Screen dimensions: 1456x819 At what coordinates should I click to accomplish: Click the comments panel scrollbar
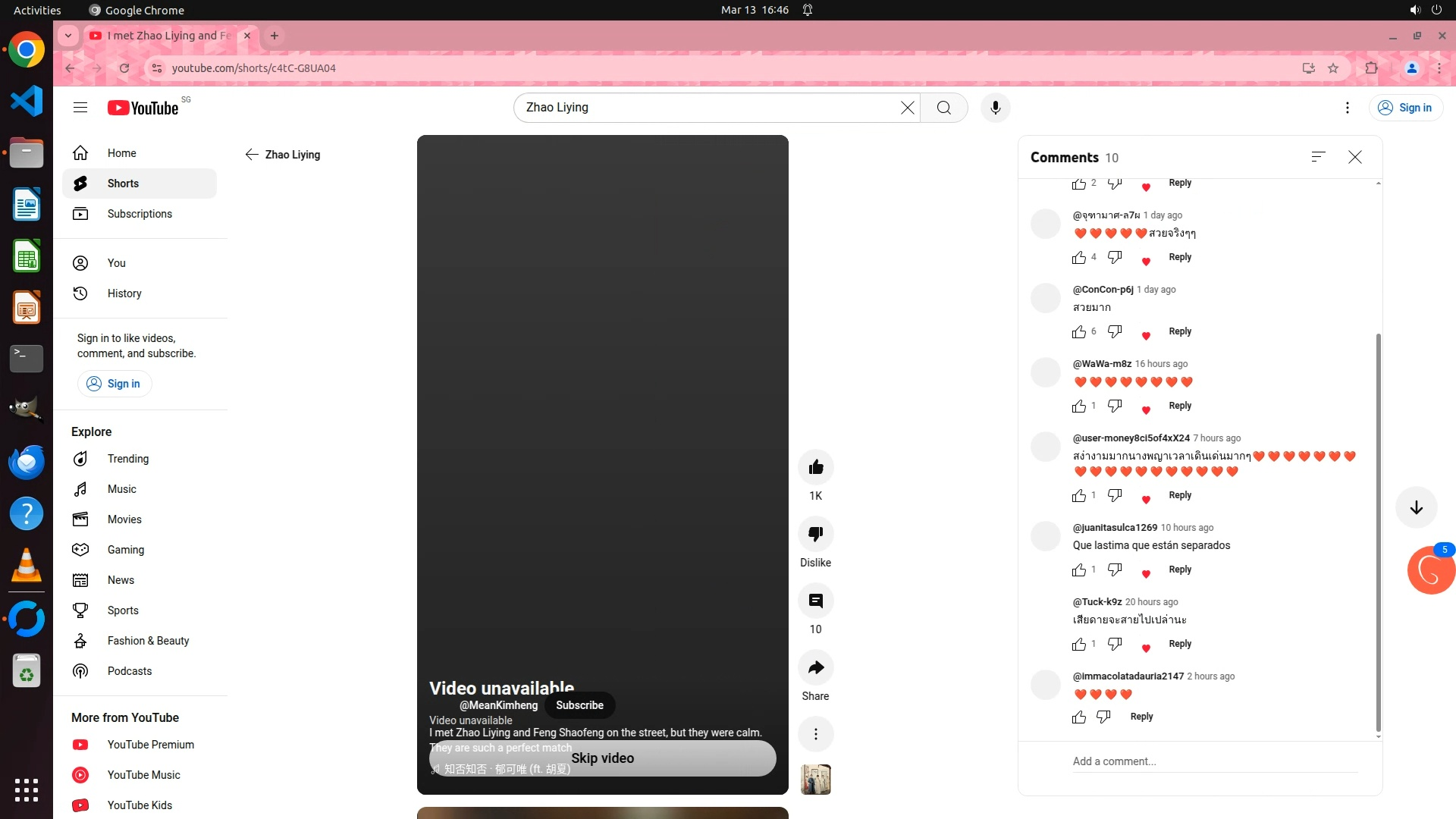click(1378, 531)
